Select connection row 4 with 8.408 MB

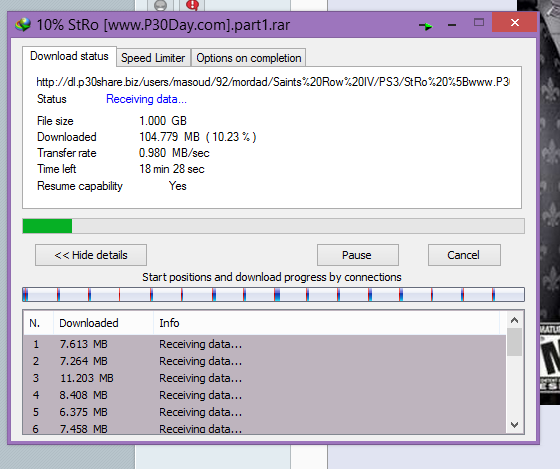265,395
